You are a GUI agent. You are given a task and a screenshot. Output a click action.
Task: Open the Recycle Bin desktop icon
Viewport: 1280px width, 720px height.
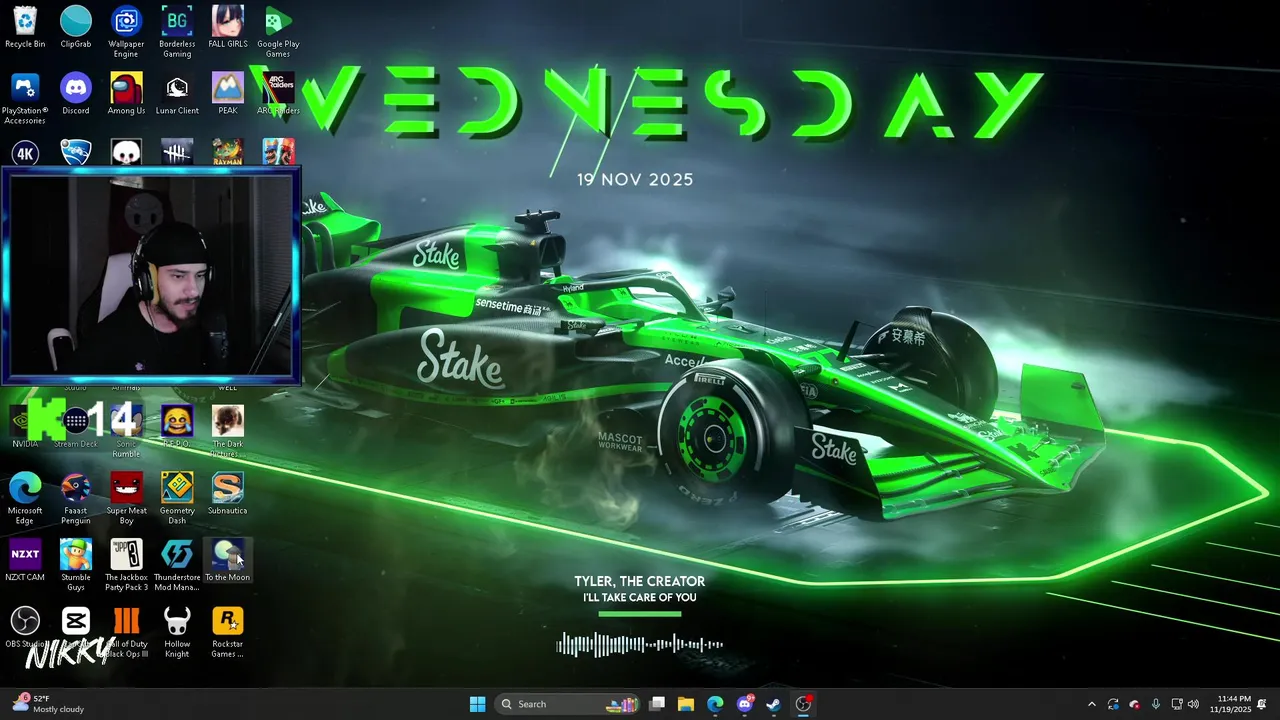(25, 27)
